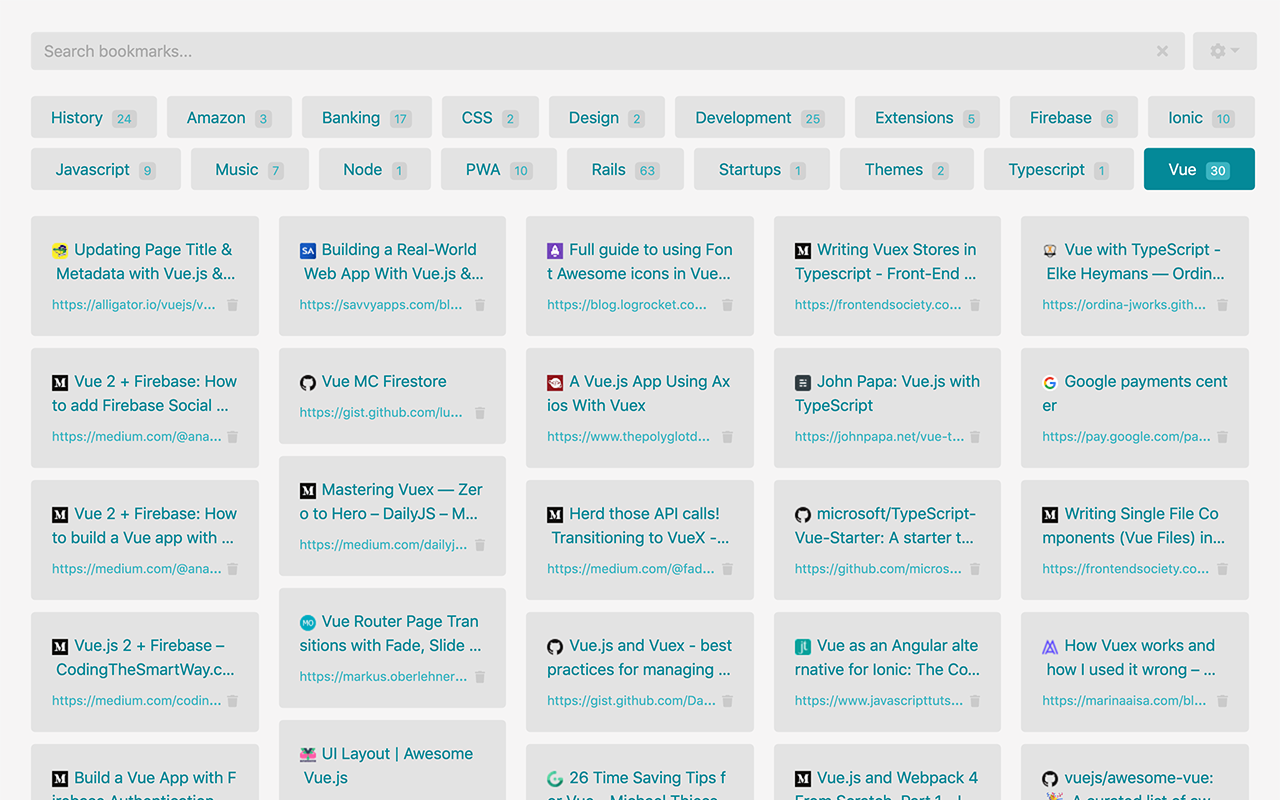Switch to the Development category
1280x800 pixels.
[760, 118]
